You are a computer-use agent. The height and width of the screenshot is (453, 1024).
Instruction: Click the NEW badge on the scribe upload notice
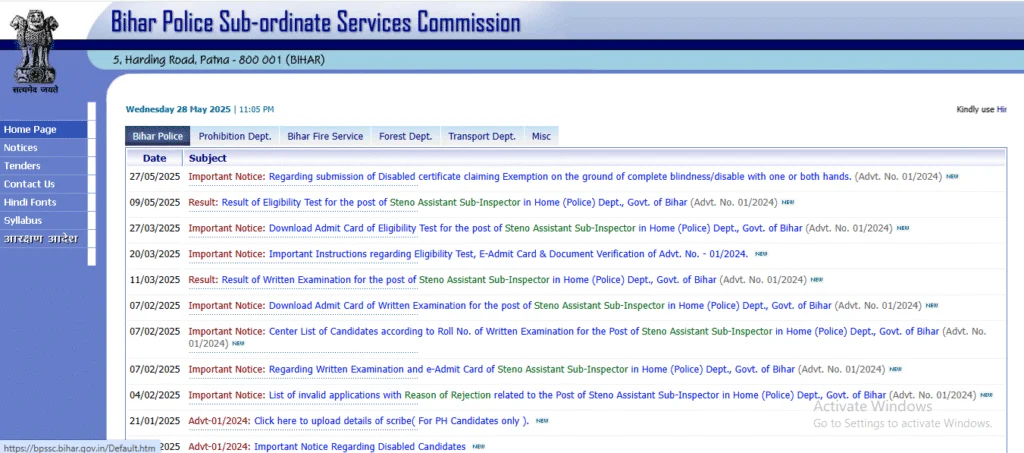tap(542, 421)
